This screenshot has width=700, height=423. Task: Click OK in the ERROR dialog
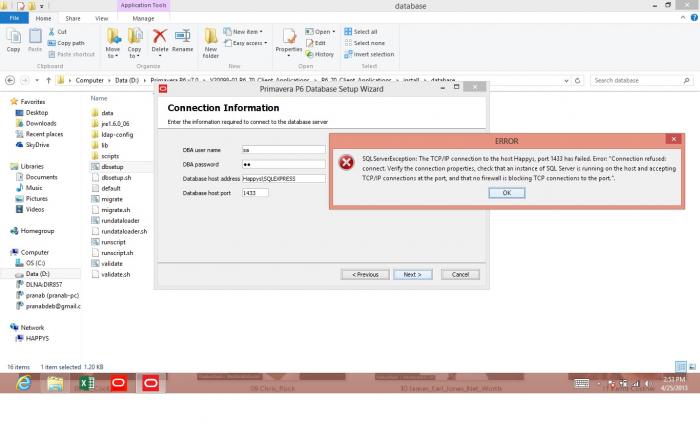point(507,193)
